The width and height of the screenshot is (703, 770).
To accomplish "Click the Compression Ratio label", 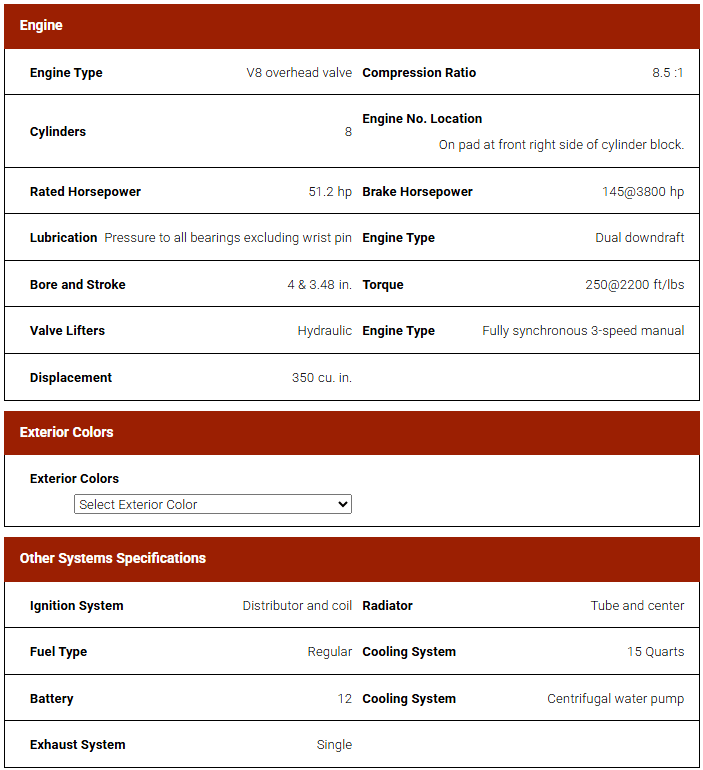I will (419, 73).
